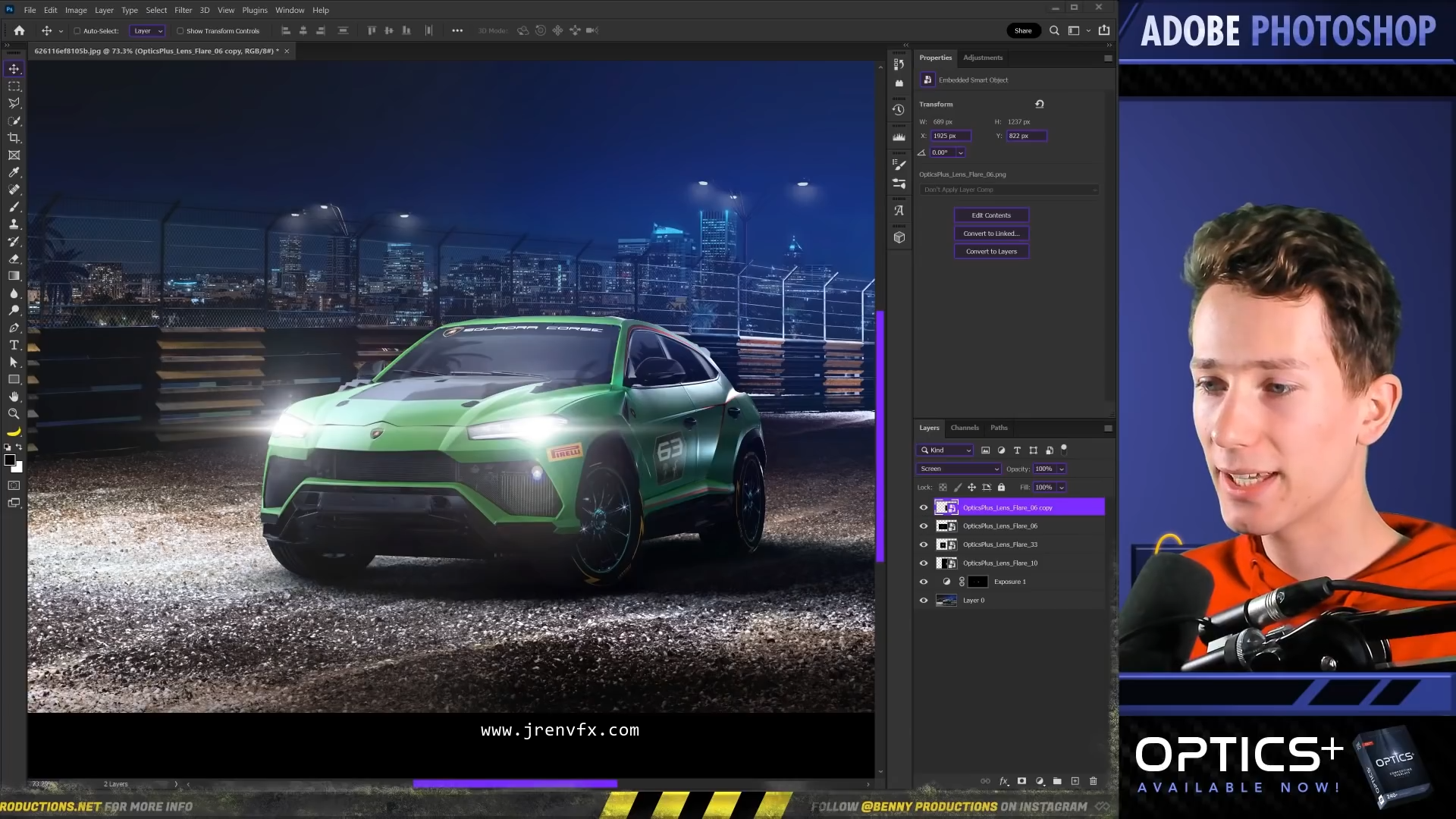
Task: Select the Move tool
Action: click(14, 69)
